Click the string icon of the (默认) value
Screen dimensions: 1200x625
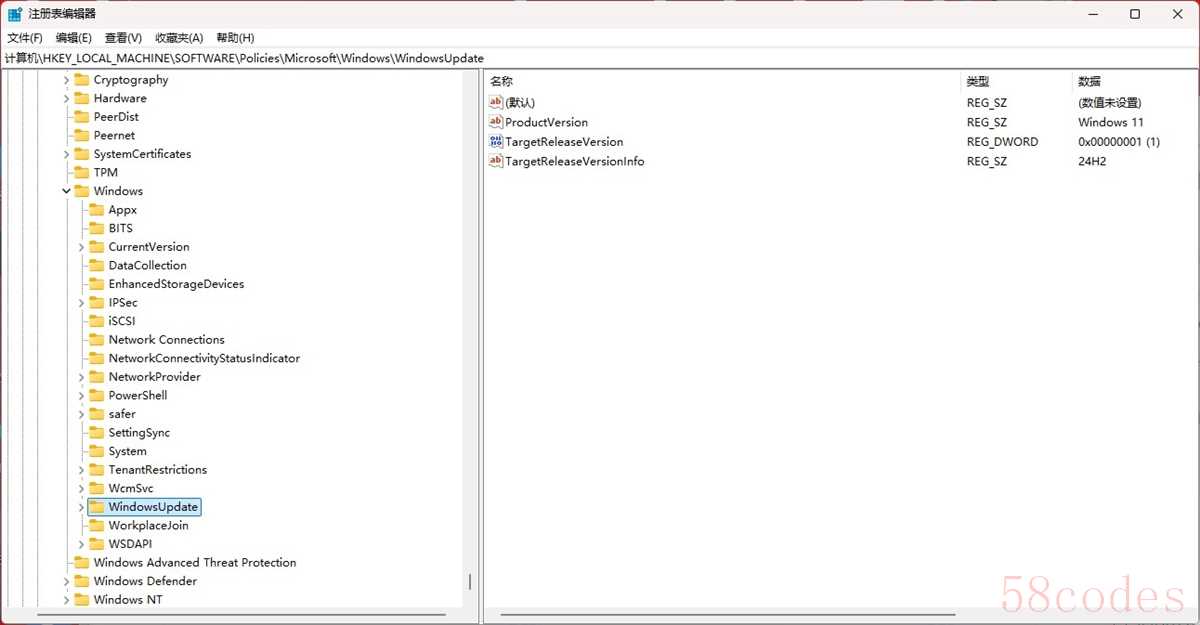click(x=496, y=102)
